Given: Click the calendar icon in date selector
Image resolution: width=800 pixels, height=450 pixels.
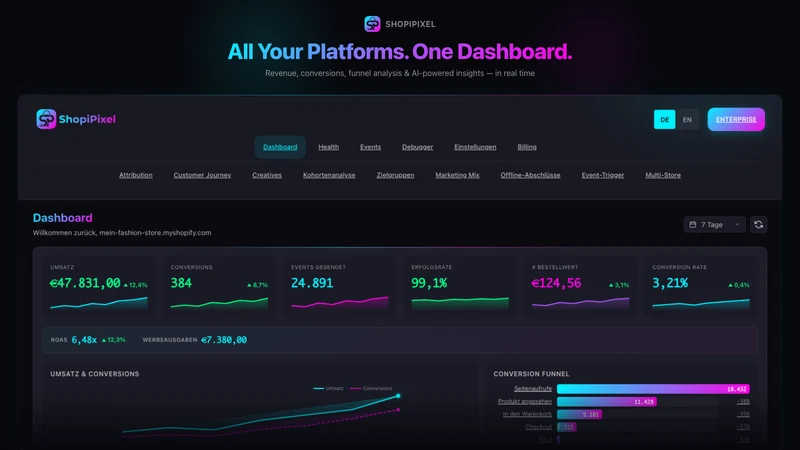Looking at the screenshot, I should [x=692, y=224].
